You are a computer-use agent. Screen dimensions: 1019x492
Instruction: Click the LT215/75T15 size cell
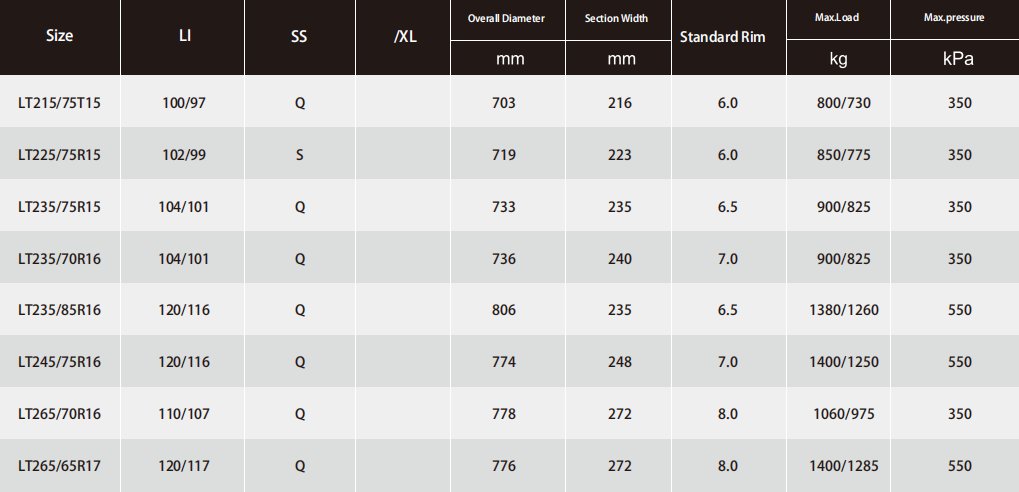click(x=60, y=103)
